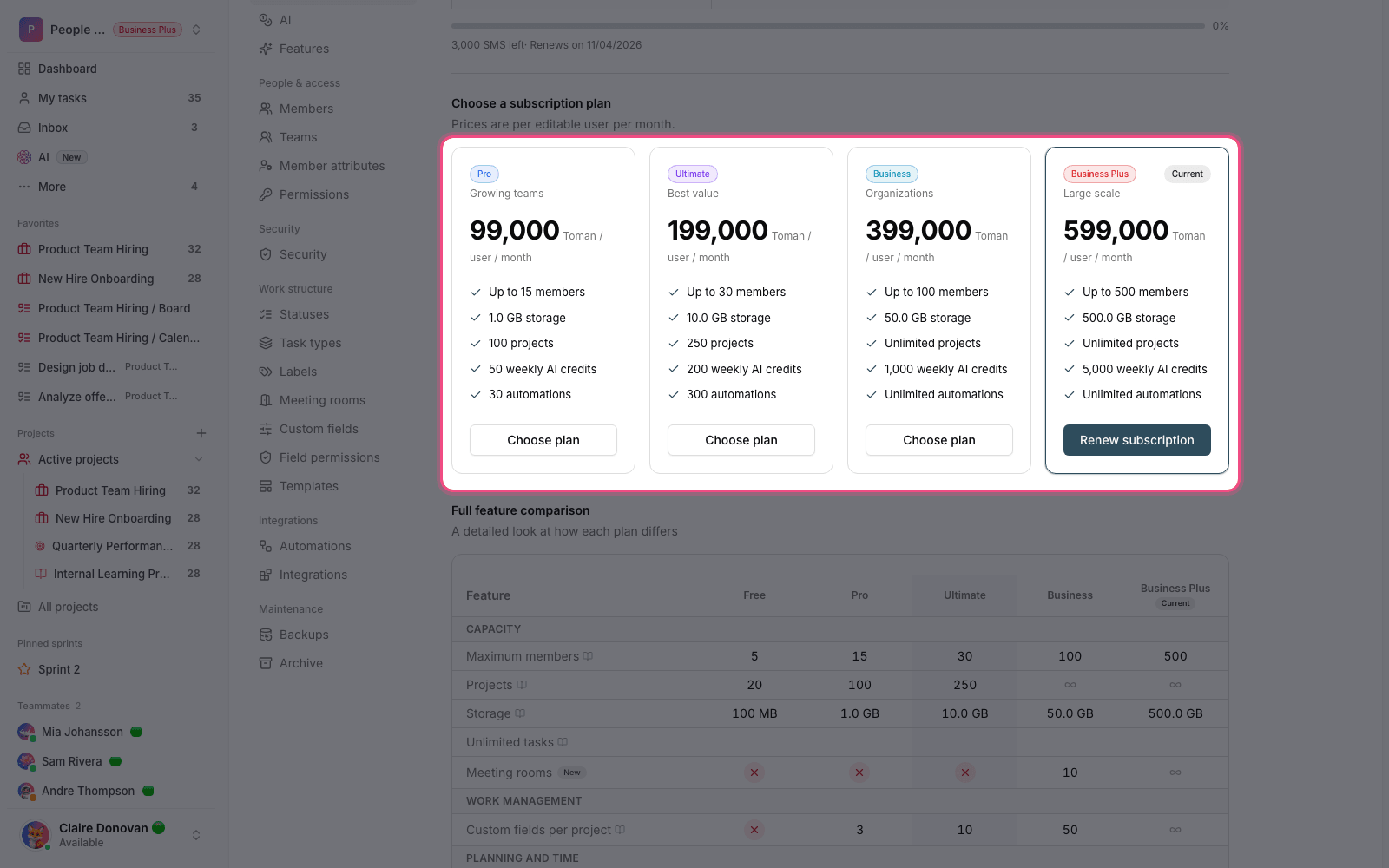1389x868 pixels.
Task: Collapse the Active projects list
Action: (x=199, y=459)
